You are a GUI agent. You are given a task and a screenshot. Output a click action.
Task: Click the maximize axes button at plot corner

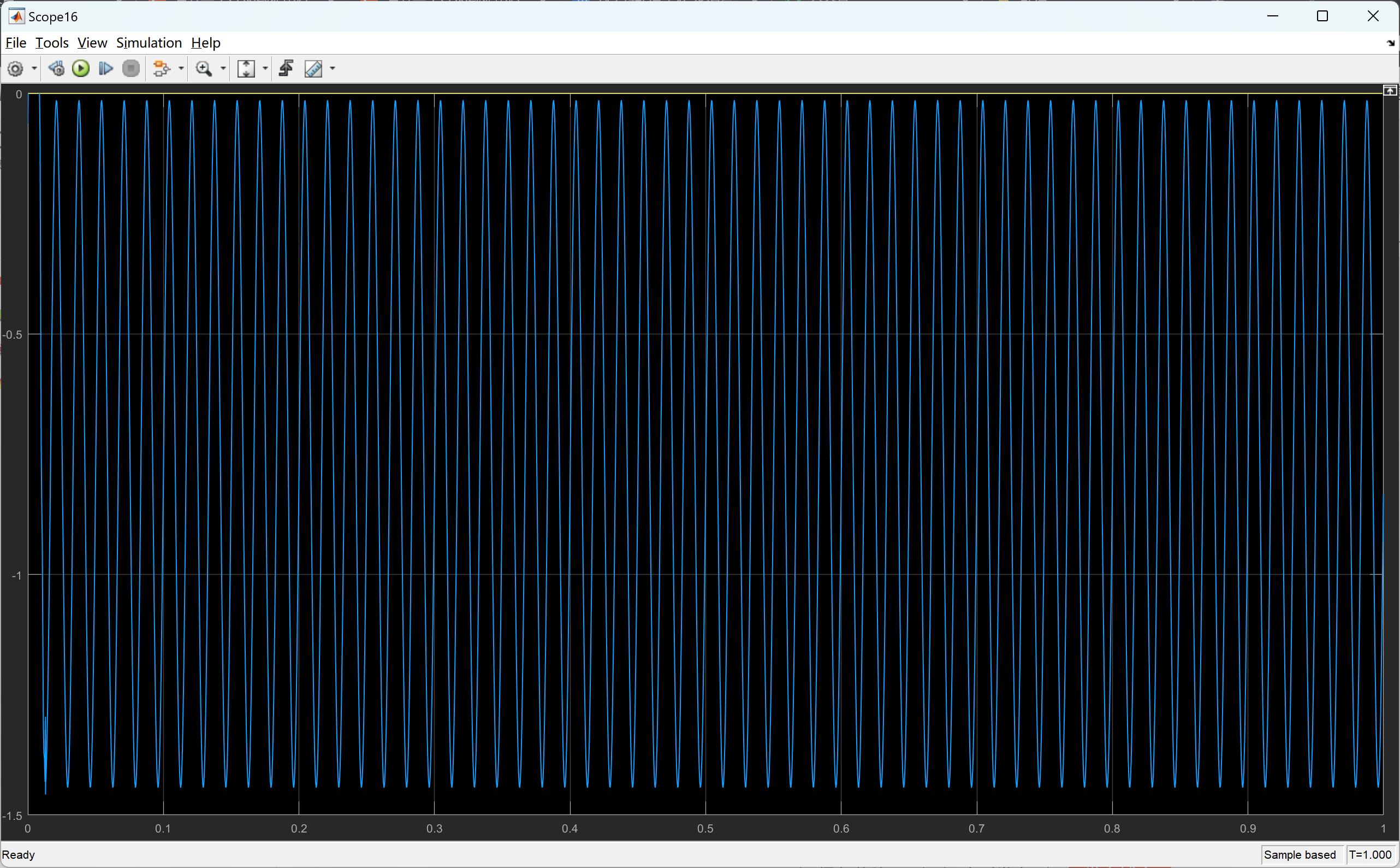click(x=1390, y=91)
